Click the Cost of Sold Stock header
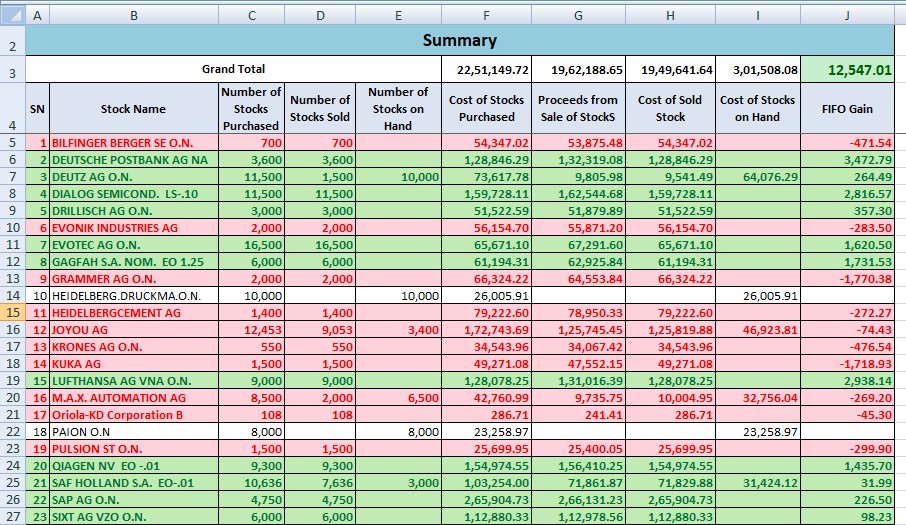The image size is (906, 525). pyautogui.click(x=670, y=109)
